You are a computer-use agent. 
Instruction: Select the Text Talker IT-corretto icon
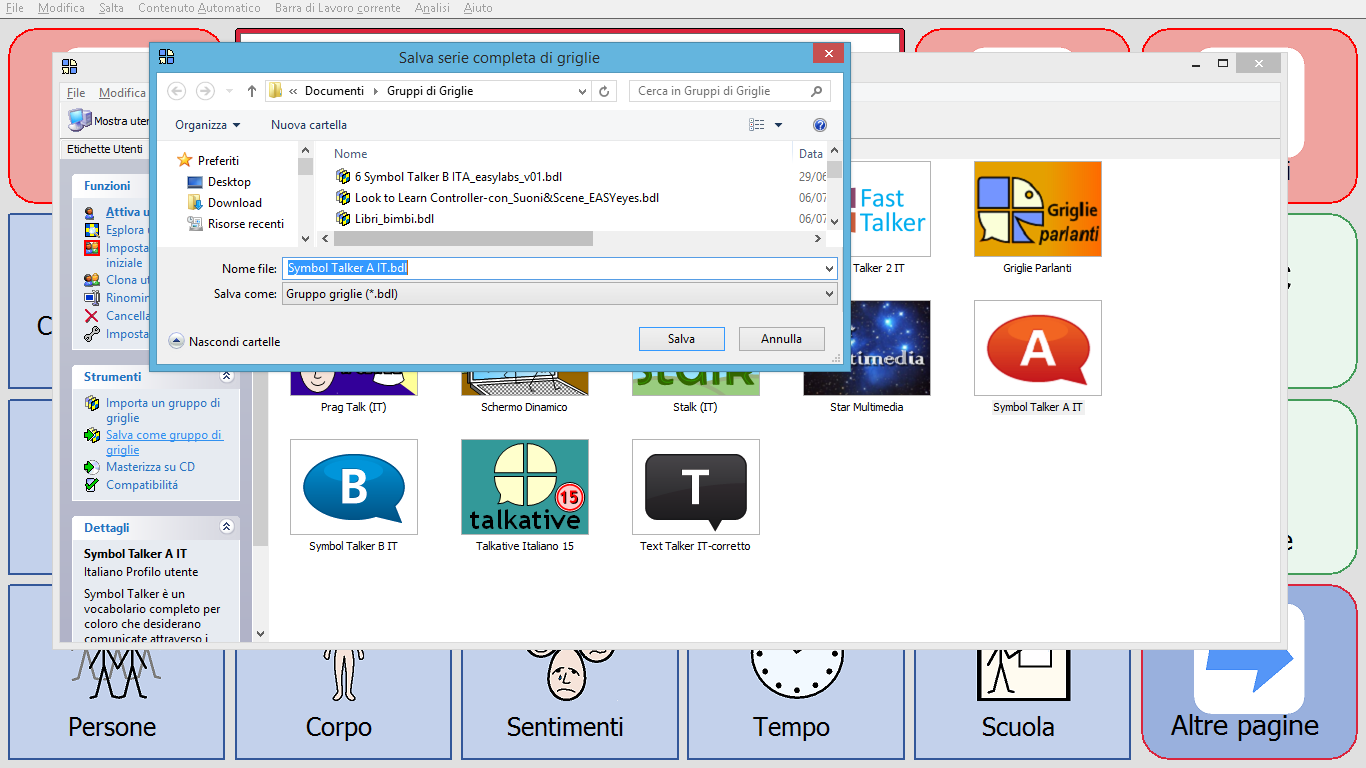(x=696, y=487)
